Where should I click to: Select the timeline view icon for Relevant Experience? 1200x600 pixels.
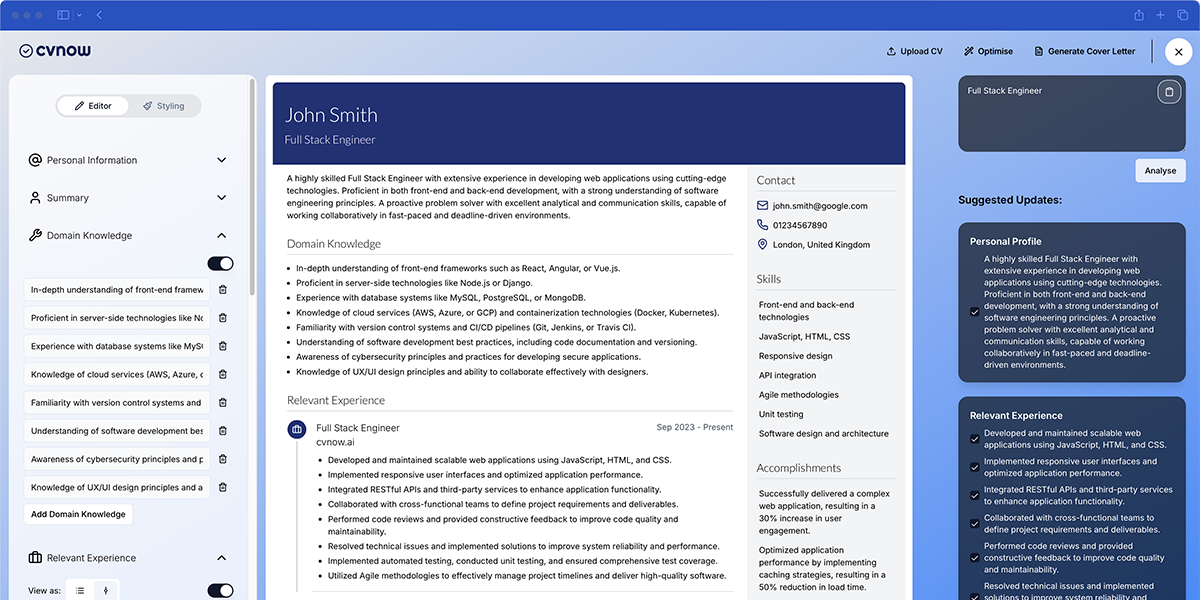click(107, 590)
